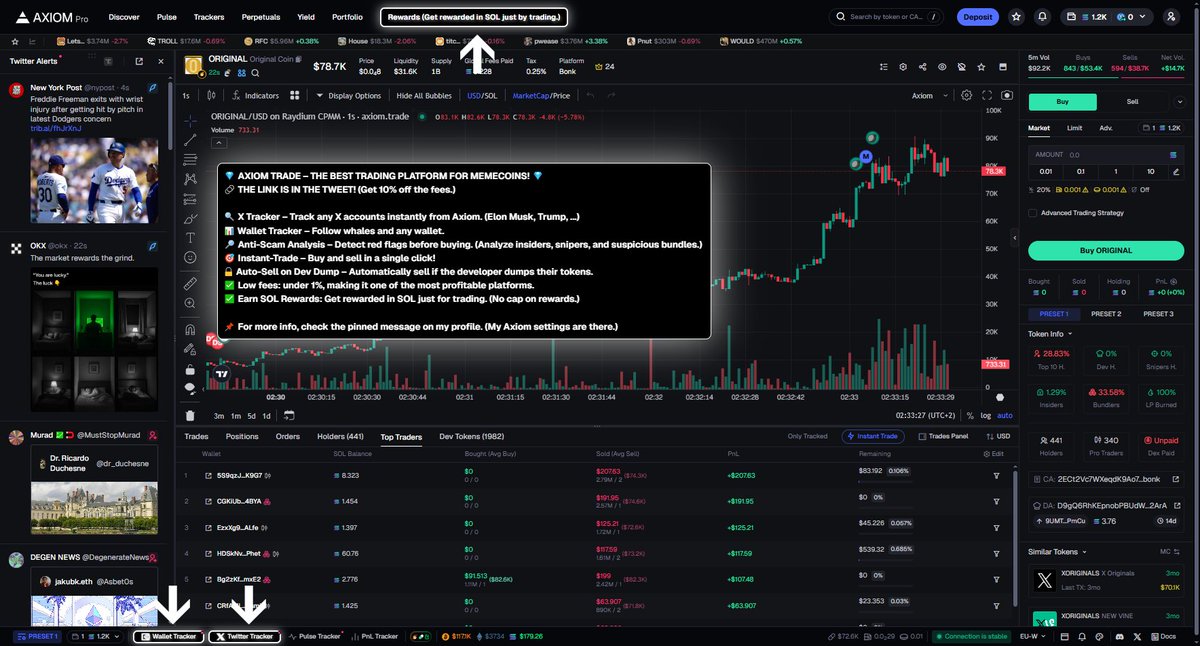Open the notifications bell icon
Viewport: 1200px width, 646px height.
click(x=1043, y=17)
